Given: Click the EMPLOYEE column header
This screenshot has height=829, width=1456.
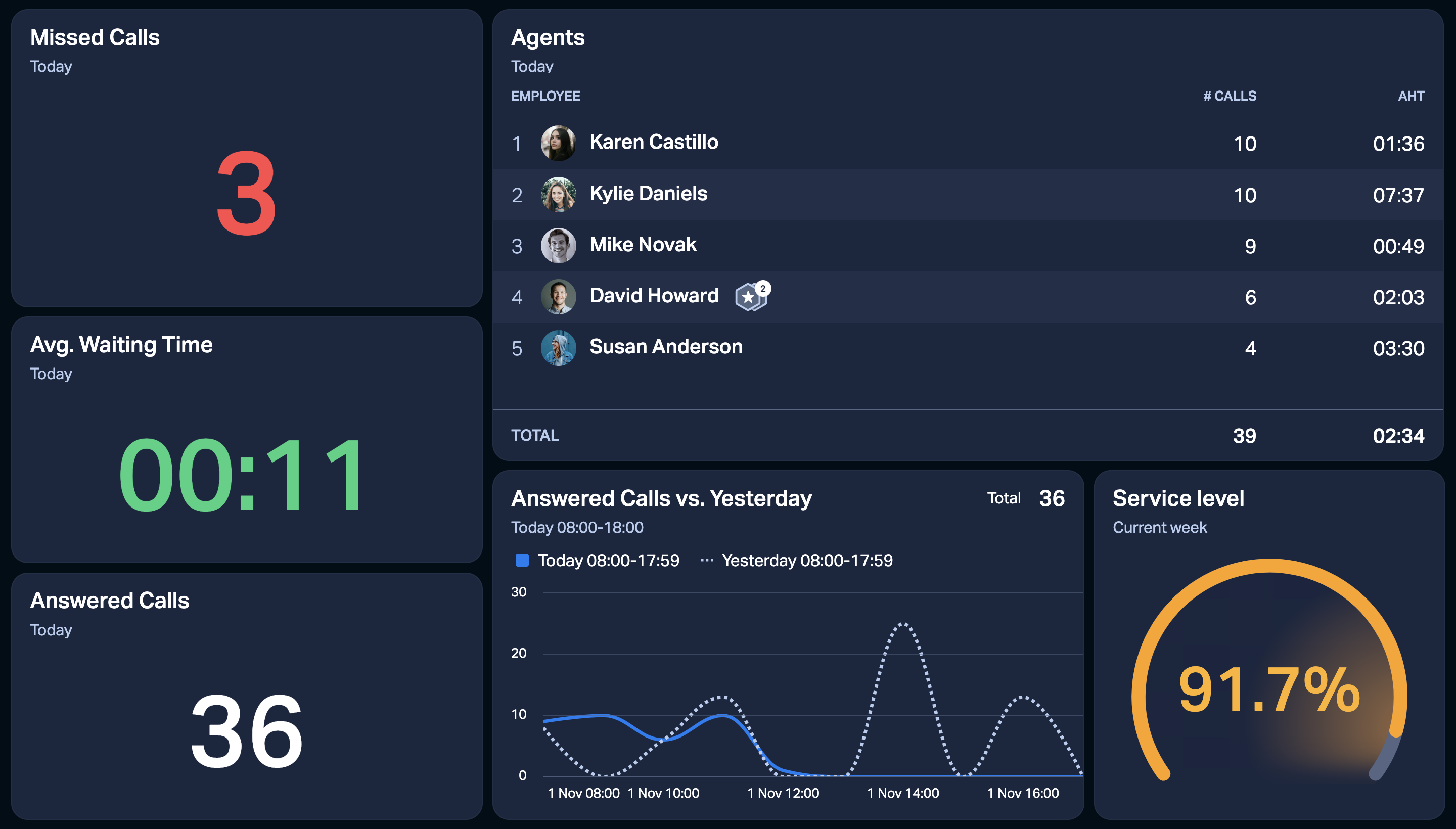Looking at the screenshot, I should [545, 96].
